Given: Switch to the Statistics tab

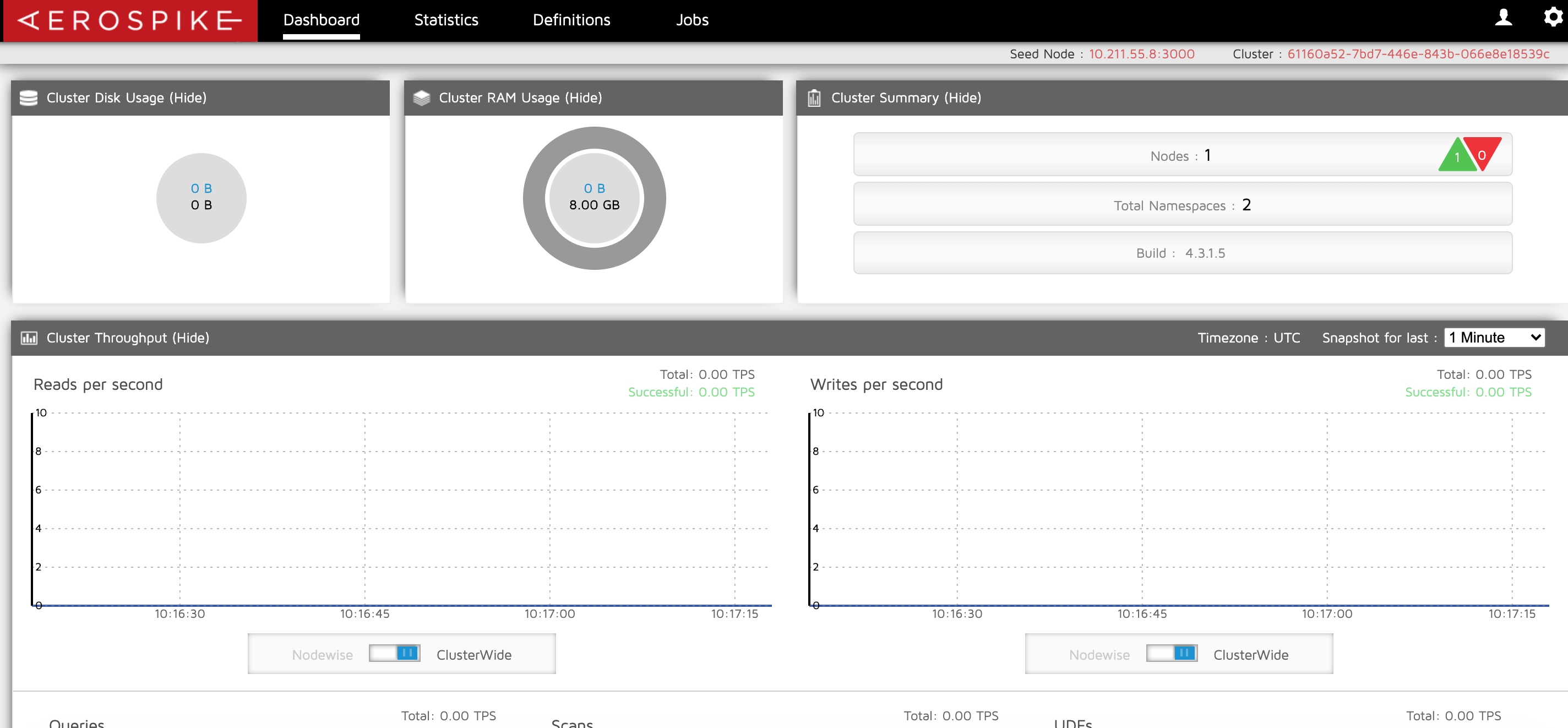Looking at the screenshot, I should click(445, 20).
